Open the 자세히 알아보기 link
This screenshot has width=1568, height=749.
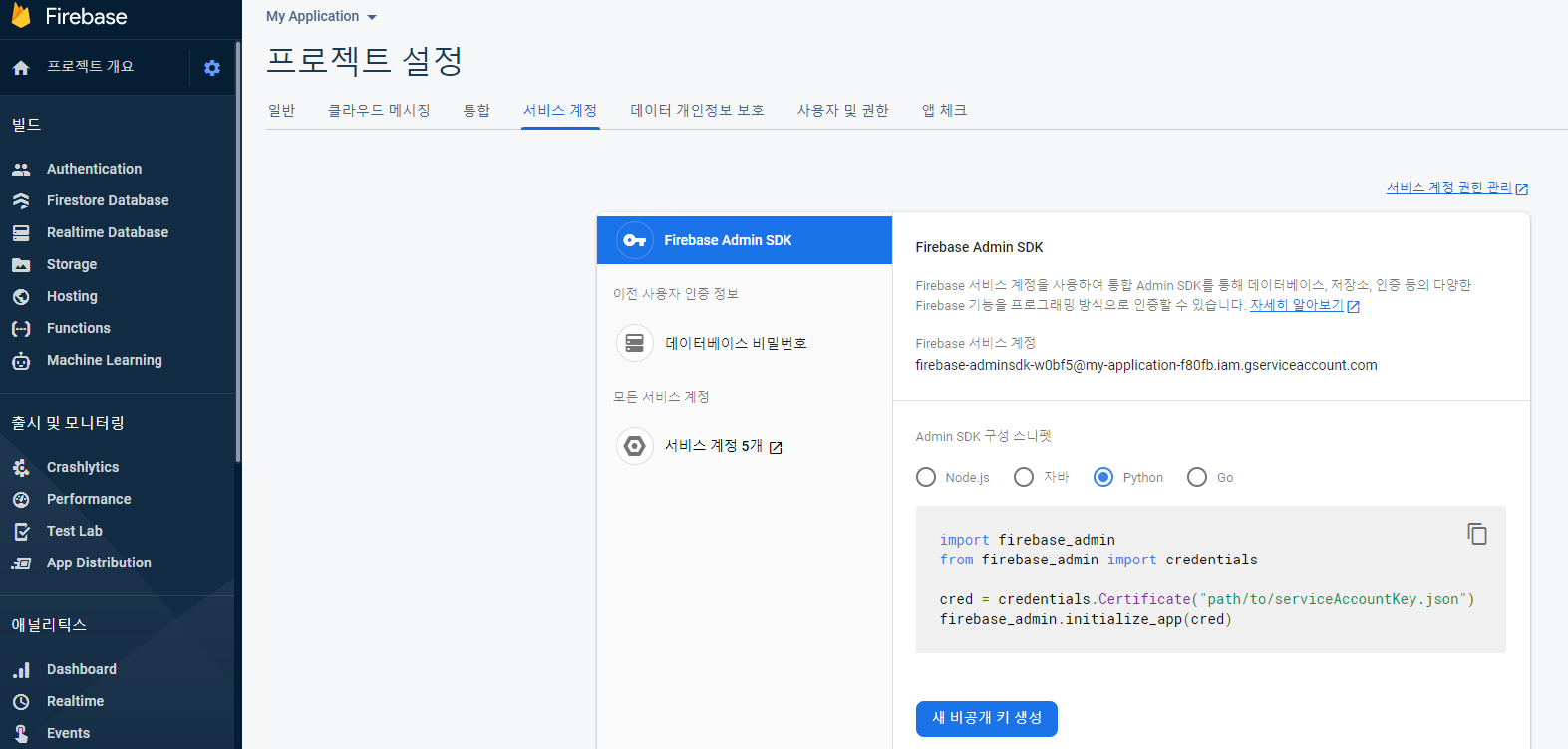[x=1296, y=305]
